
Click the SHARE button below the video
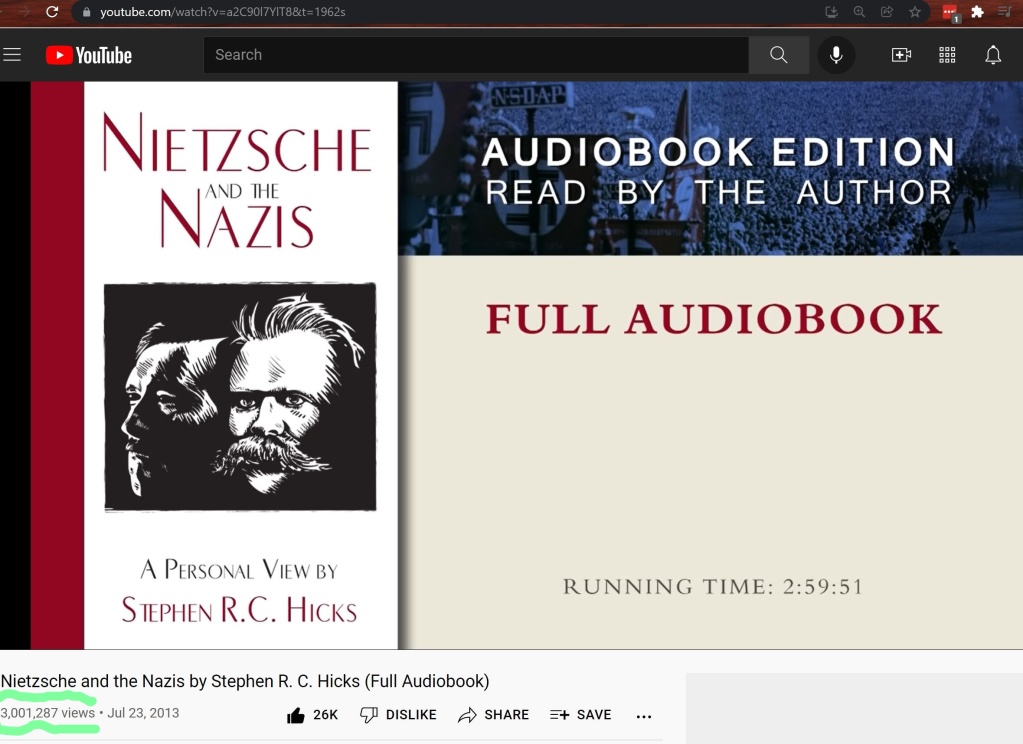click(493, 715)
